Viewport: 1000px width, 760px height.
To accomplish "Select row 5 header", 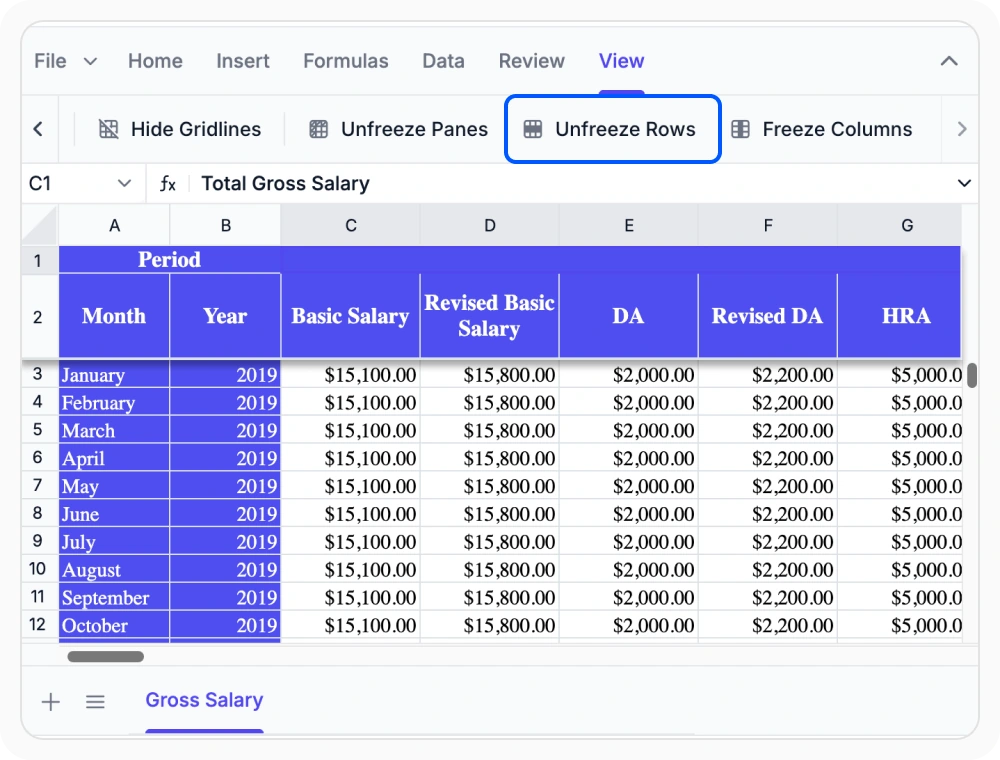I will point(40,430).
